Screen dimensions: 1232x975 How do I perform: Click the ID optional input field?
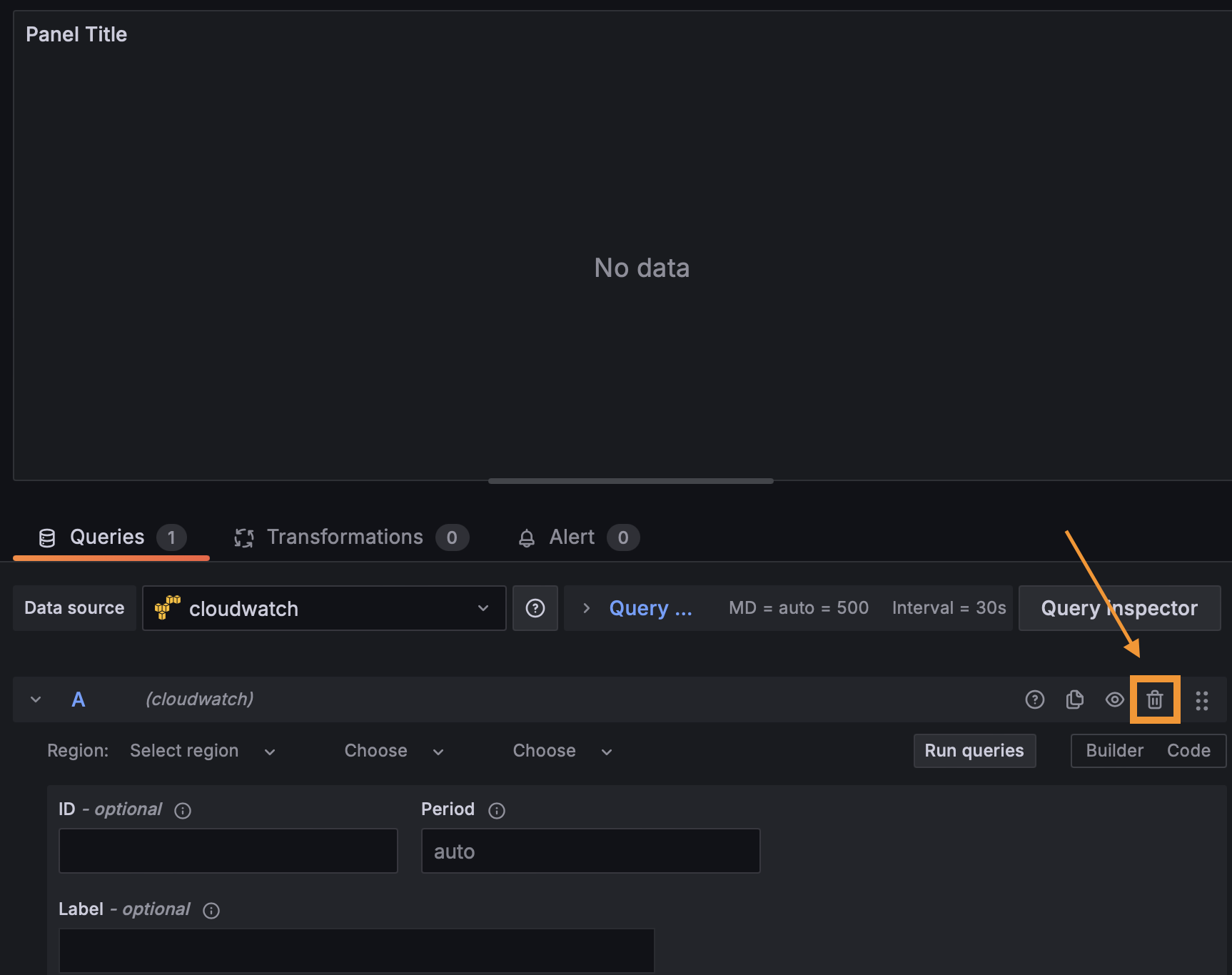(228, 851)
